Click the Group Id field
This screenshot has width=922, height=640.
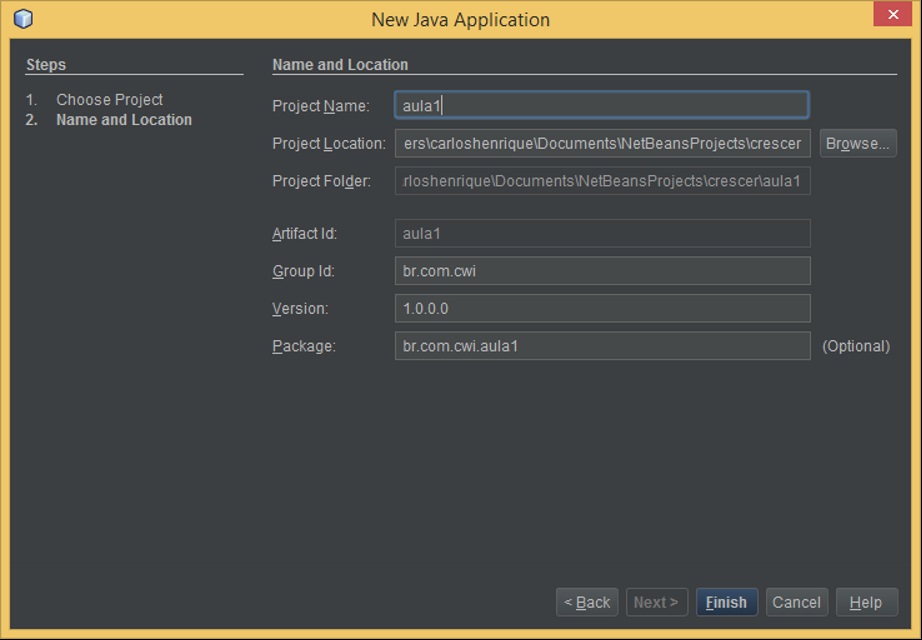(603, 271)
